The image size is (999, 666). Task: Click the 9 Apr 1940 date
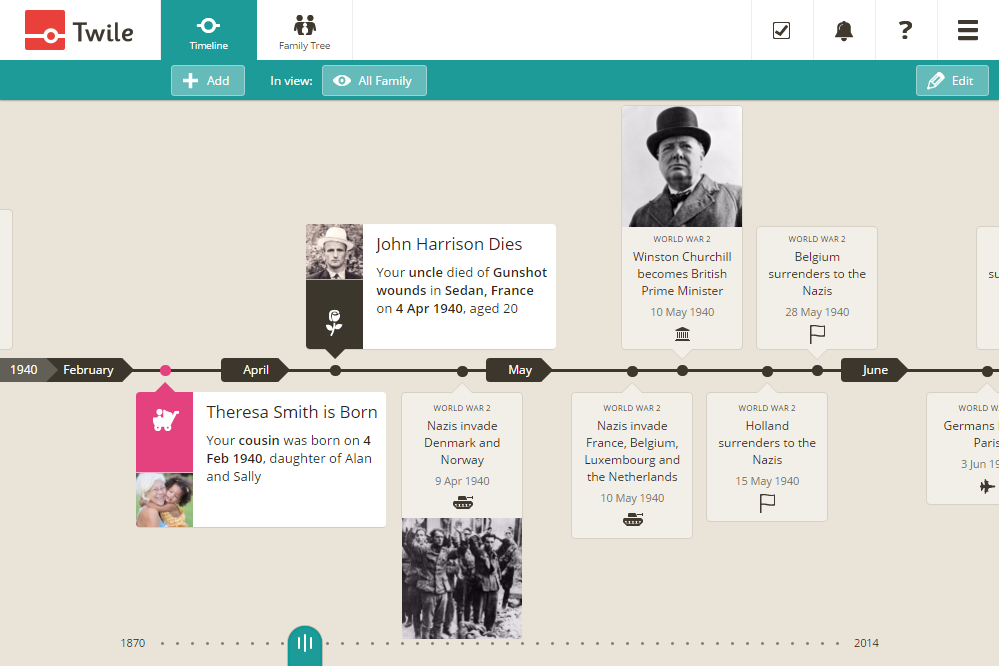click(x=463, y=481)
